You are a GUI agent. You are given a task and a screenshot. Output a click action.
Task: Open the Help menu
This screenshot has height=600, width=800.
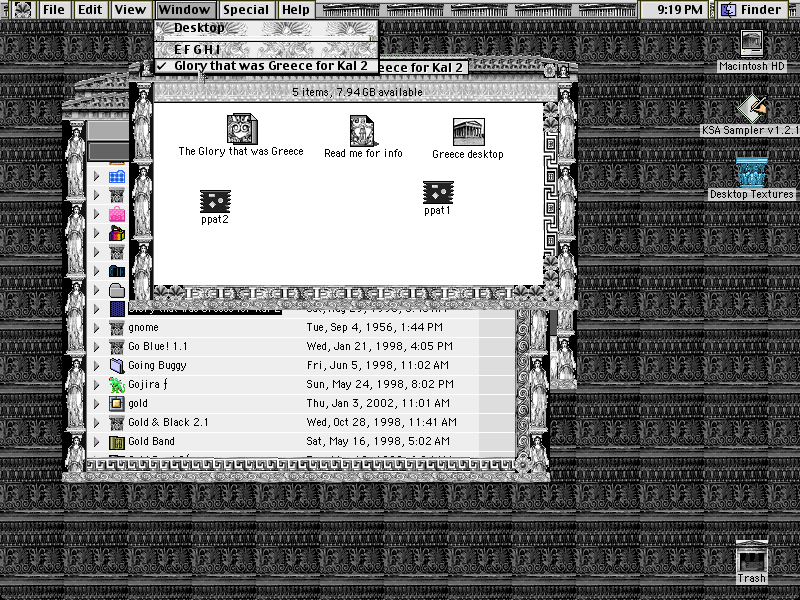coord(296,10)
